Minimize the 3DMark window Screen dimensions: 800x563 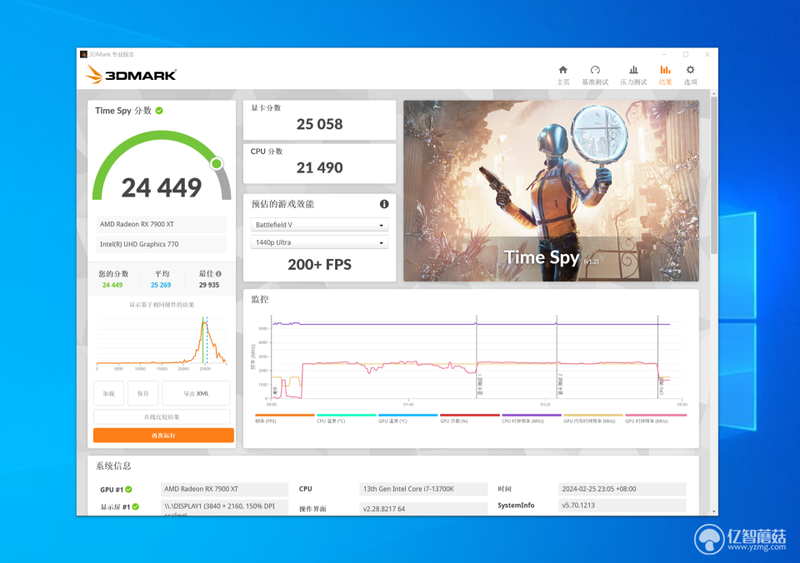pyautogui.click(x=664, y=54)
